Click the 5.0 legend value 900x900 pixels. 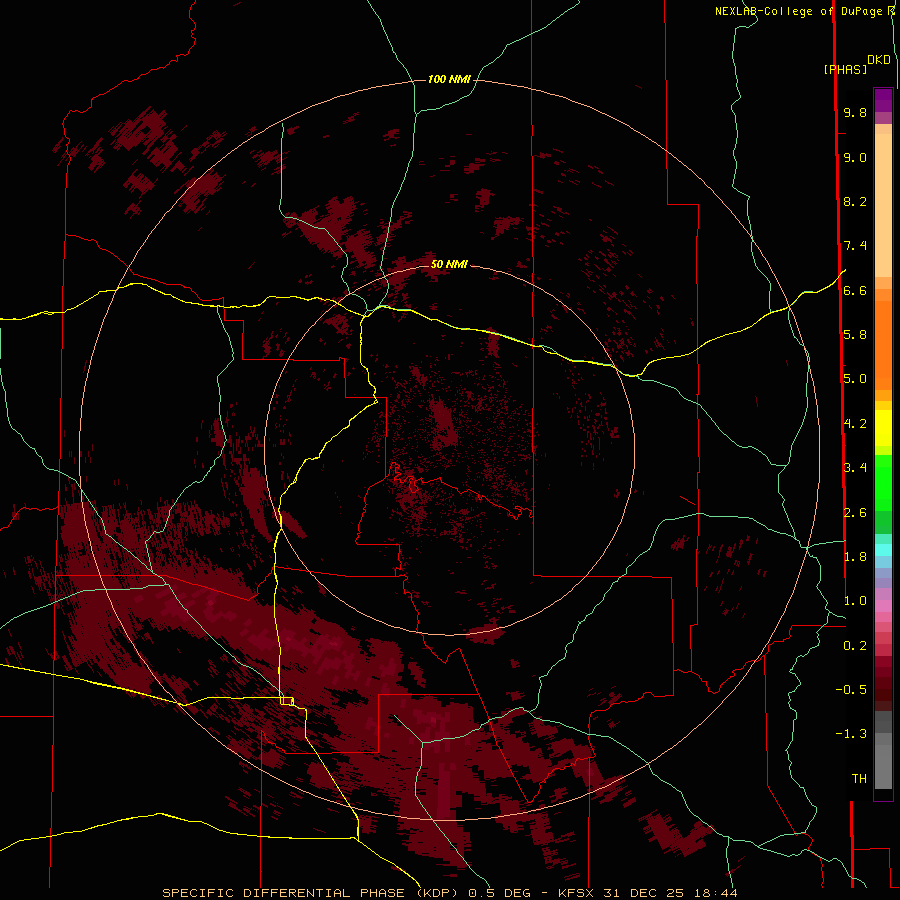coord(855,379)
